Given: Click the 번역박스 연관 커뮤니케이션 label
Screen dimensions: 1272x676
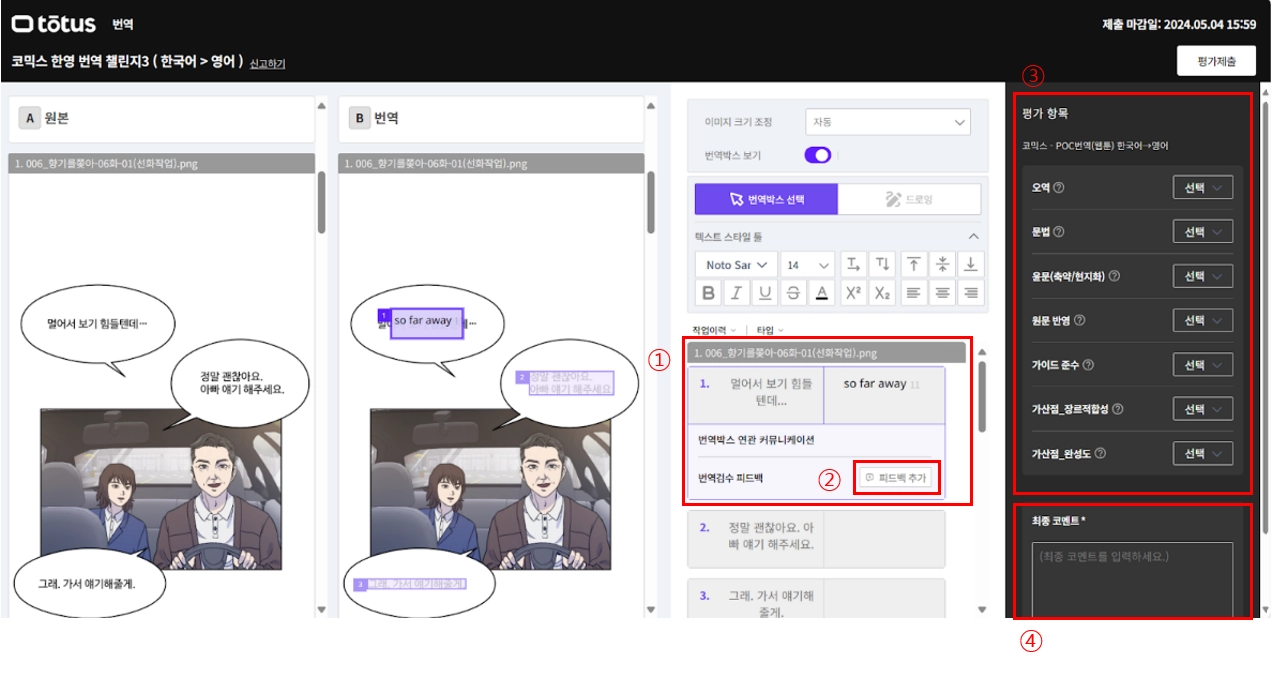Looking at the screenshot, I should point(756,440).
